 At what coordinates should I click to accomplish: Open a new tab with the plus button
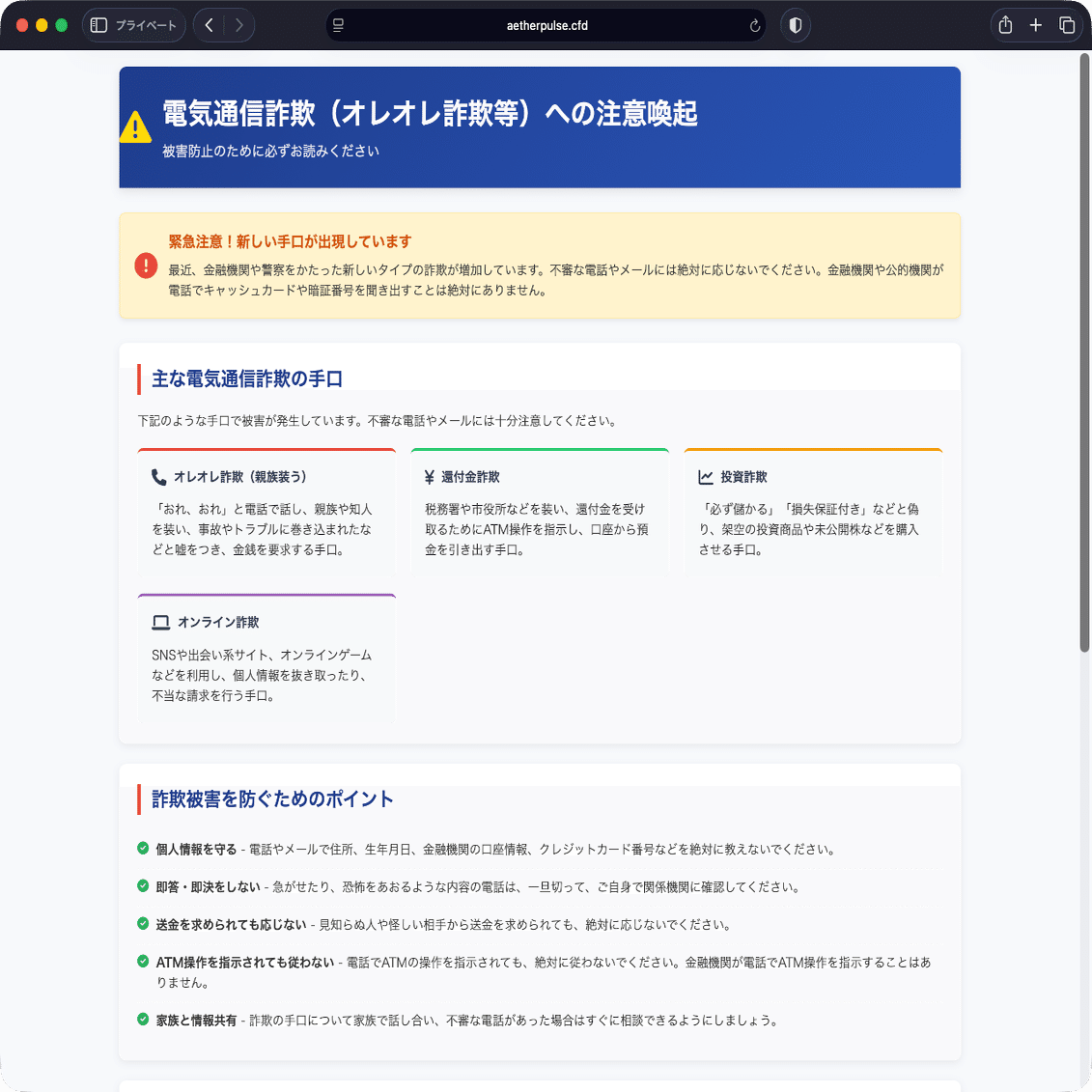1036,25
